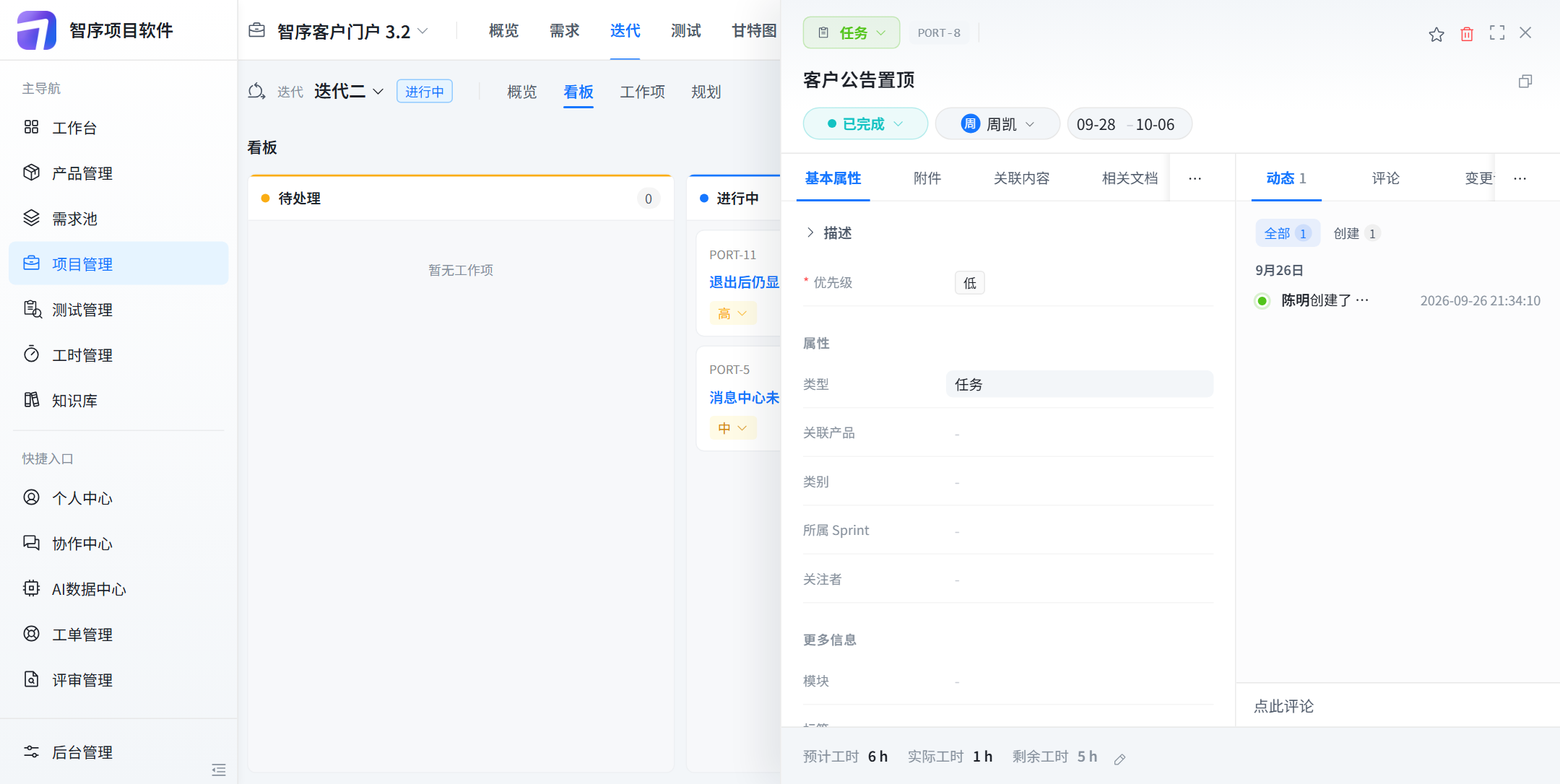This screenshot has height=784, width=1560.
Task: Open 产品管理 in the sidebar
Action: click(118, 173)
